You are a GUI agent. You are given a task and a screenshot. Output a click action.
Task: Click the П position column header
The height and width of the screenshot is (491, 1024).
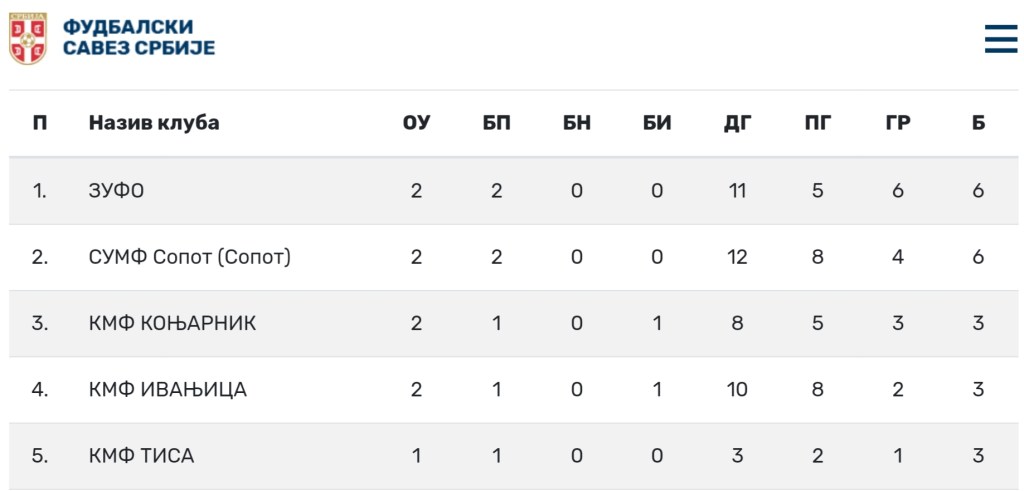tap(40, 123)
